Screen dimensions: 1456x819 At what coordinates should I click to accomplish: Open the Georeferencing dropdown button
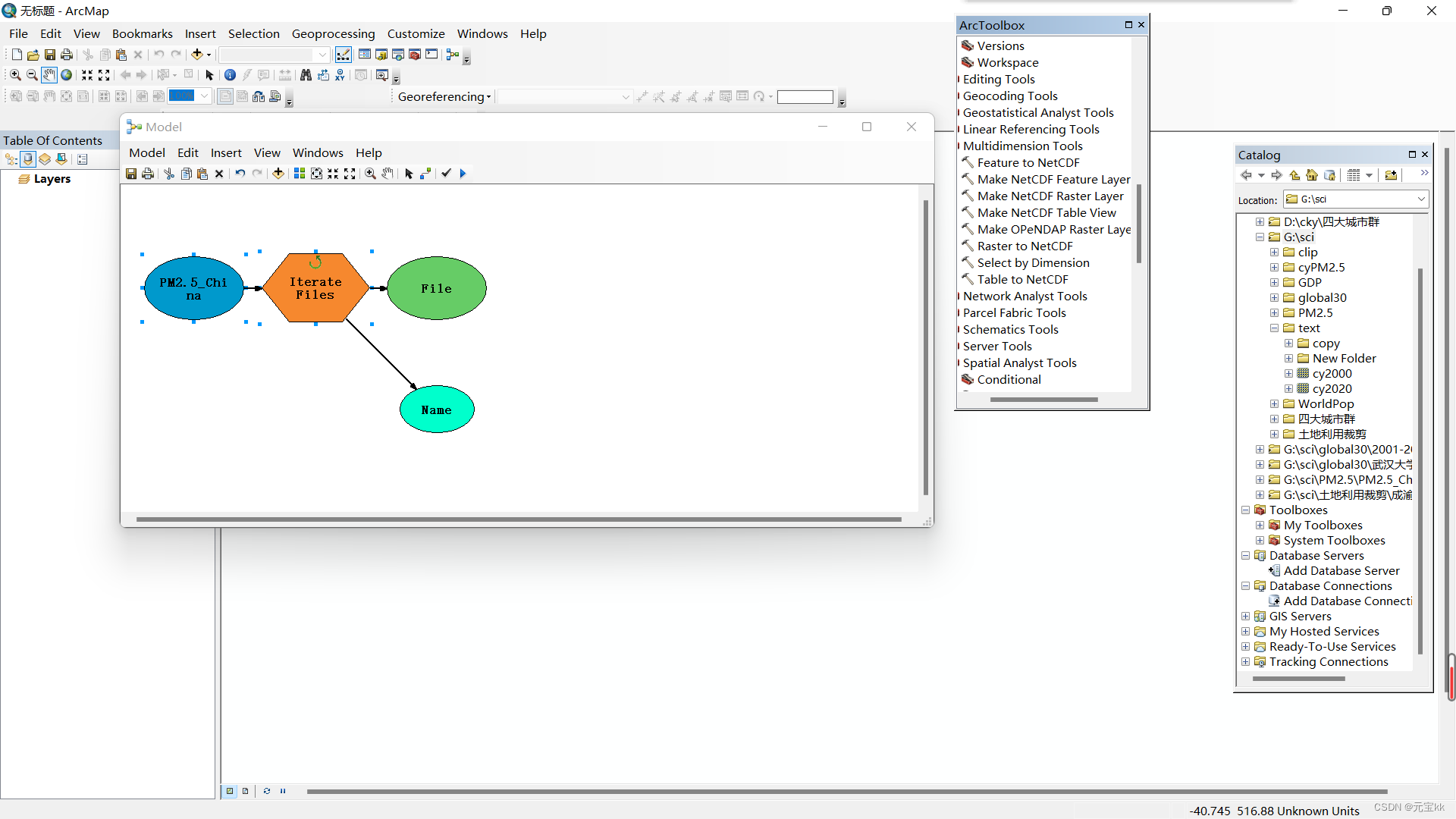pos(444,97)
